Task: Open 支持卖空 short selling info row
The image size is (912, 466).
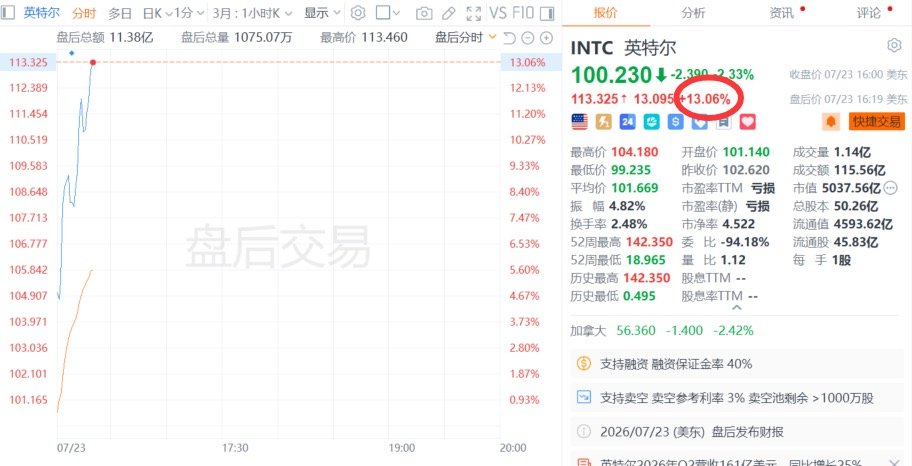Action: (x=737, y=398)
